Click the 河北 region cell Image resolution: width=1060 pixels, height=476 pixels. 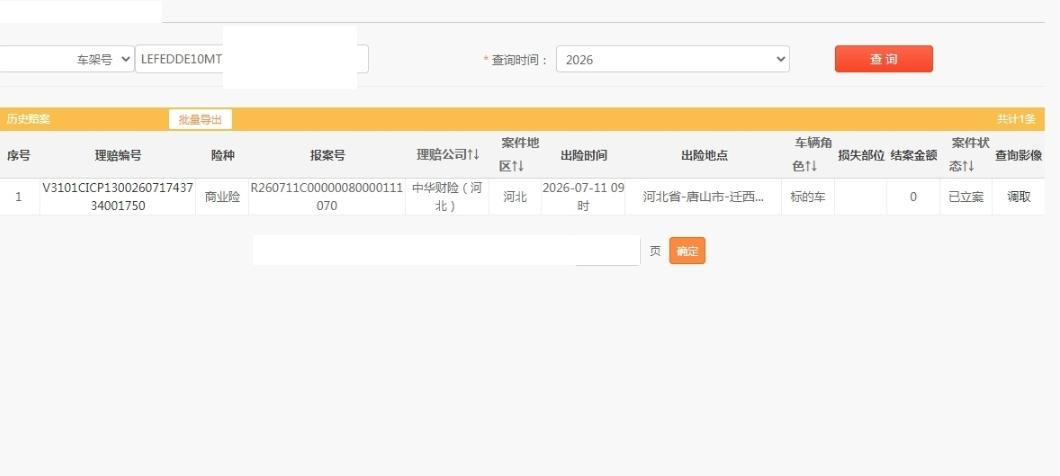(514, 197)
